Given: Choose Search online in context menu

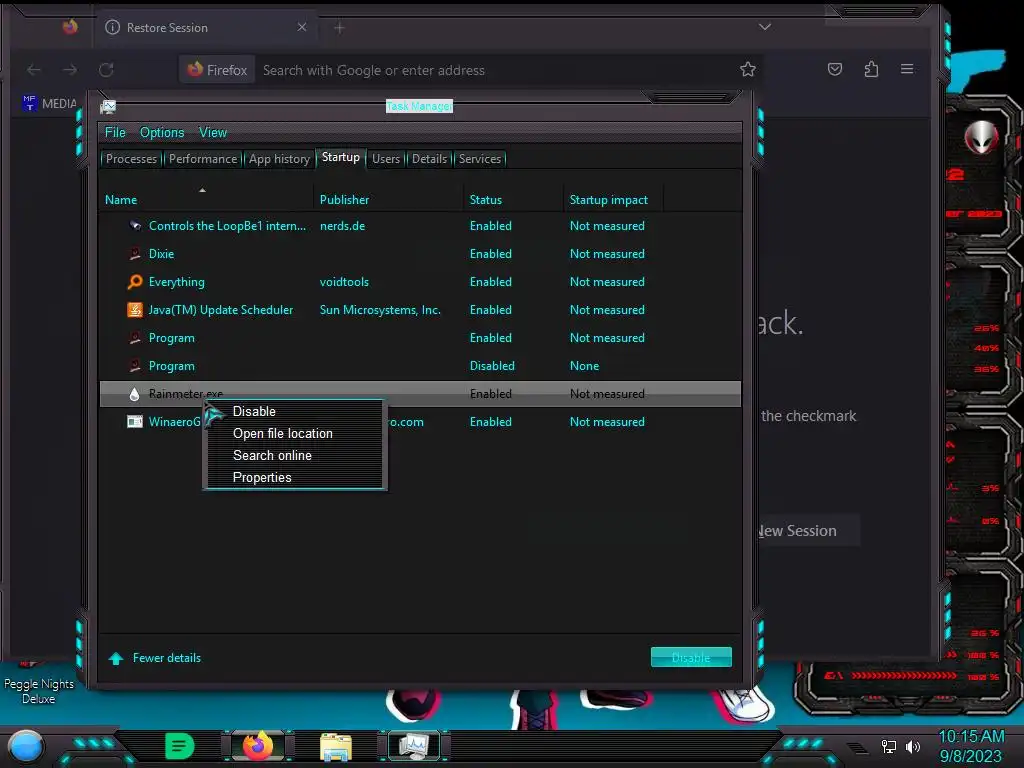Looking at the screenshot, I should point(295,456).
